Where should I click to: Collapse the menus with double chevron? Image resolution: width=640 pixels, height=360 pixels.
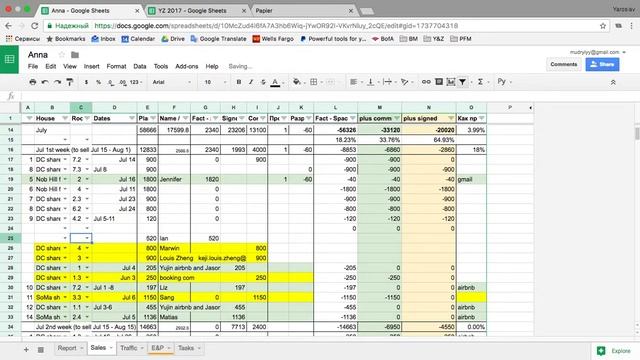coord(613,82)
